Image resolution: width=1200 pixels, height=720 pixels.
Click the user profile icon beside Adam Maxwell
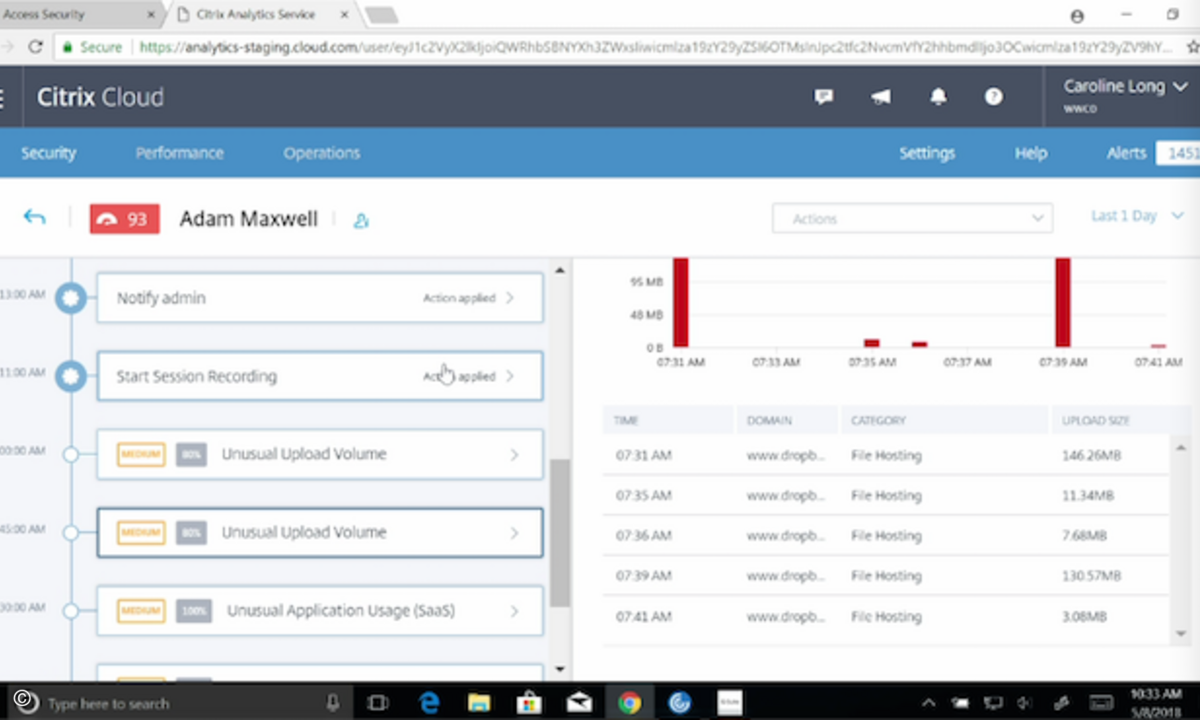tap(361, 220)
